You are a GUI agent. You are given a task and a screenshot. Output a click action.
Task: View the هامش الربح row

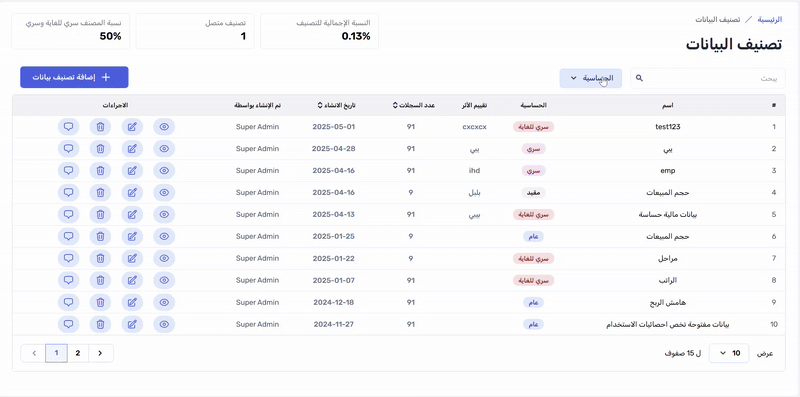click(164, 302)
